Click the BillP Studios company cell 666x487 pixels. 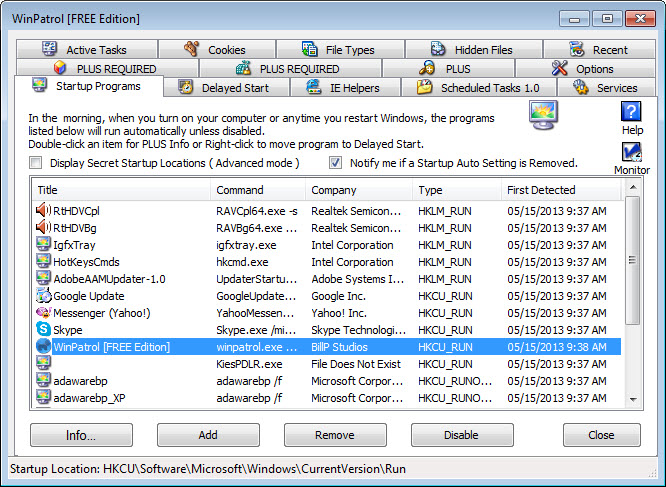click(x=339, y=347)
